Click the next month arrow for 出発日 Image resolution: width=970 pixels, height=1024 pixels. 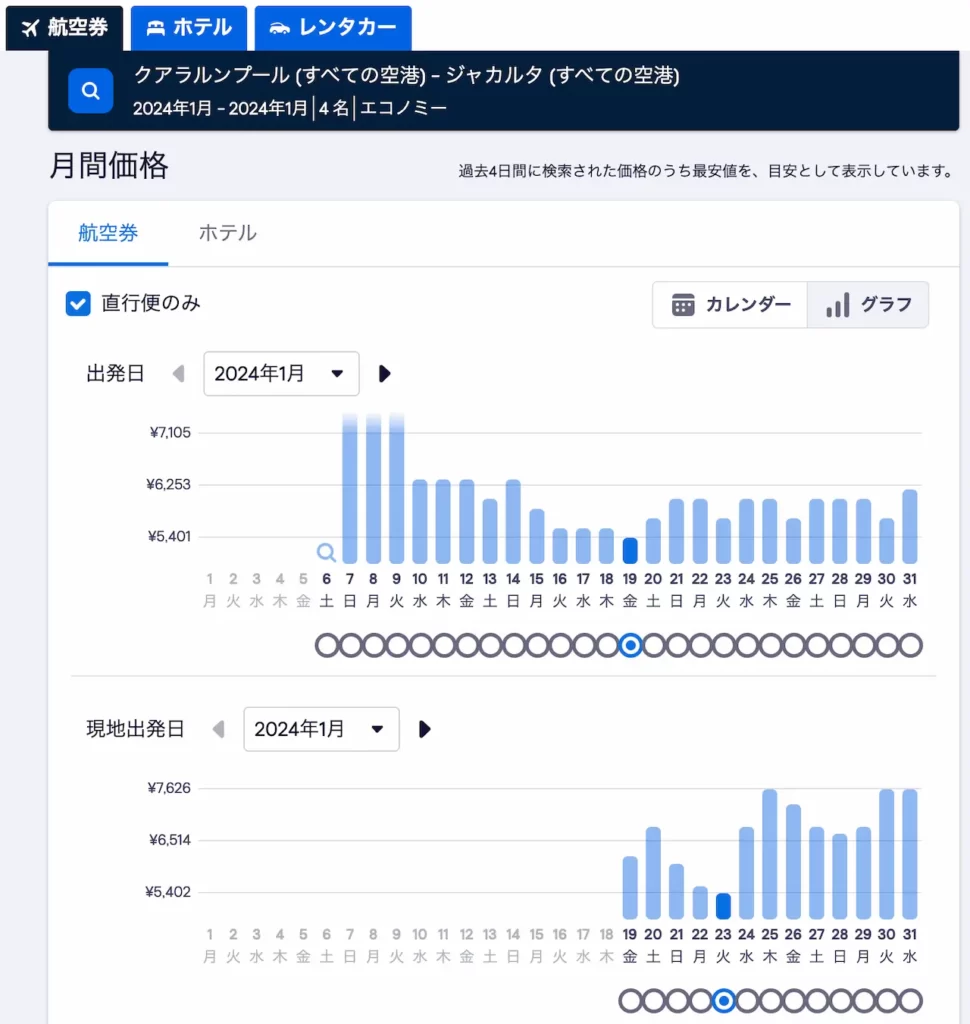tap(385, 373)
